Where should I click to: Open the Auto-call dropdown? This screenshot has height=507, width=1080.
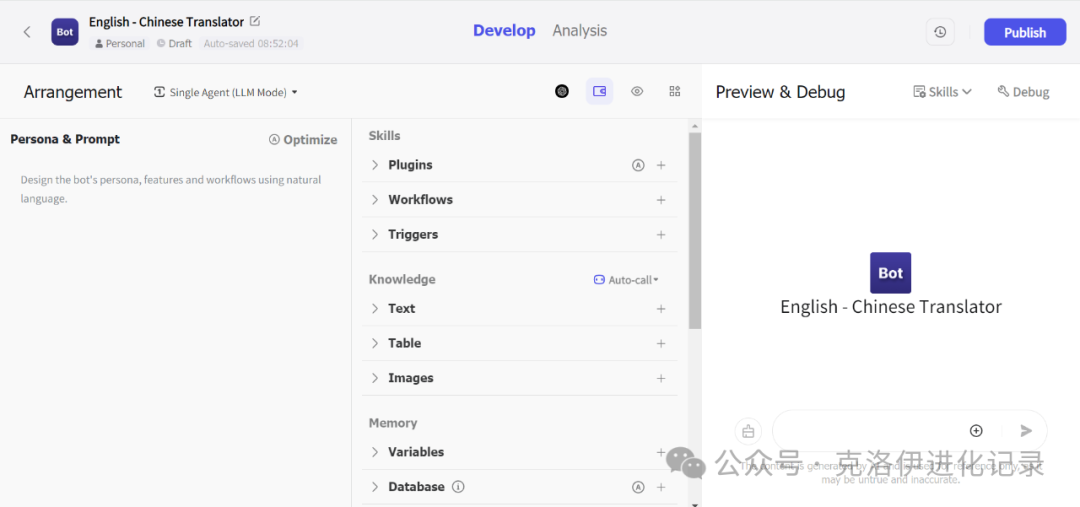tap(626, 280)
